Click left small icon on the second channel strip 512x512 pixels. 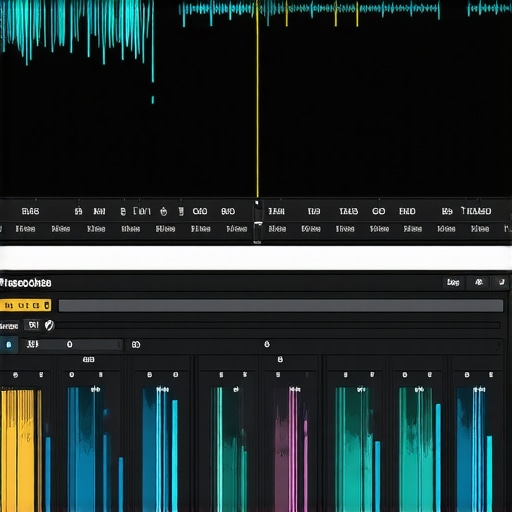pyautogui.click(x=72, y=375)
